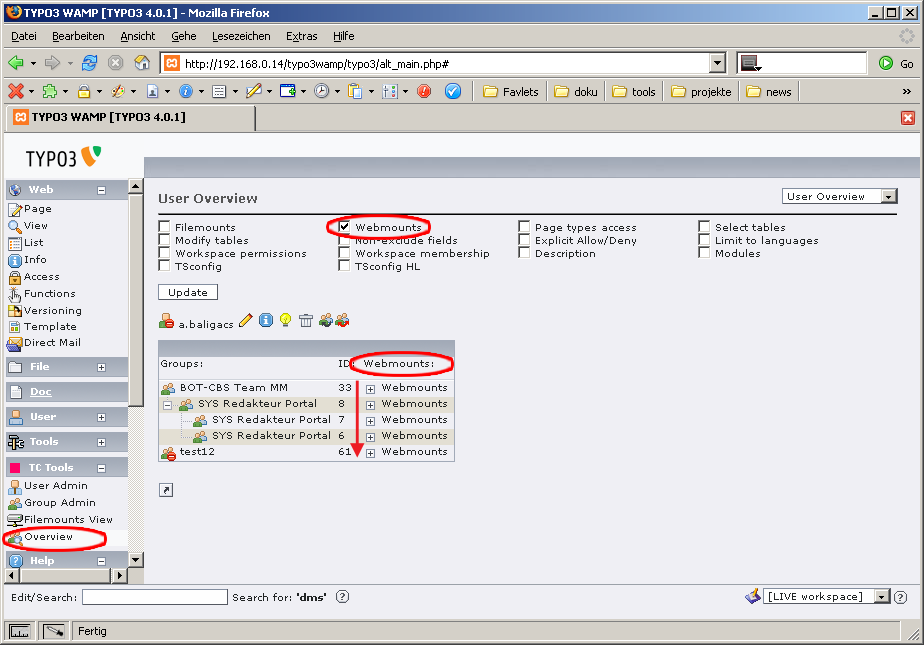Click the blue info icon for a.baligacs
The width and height of the screenshot is (924, 645).
click(x=266, y=320)
